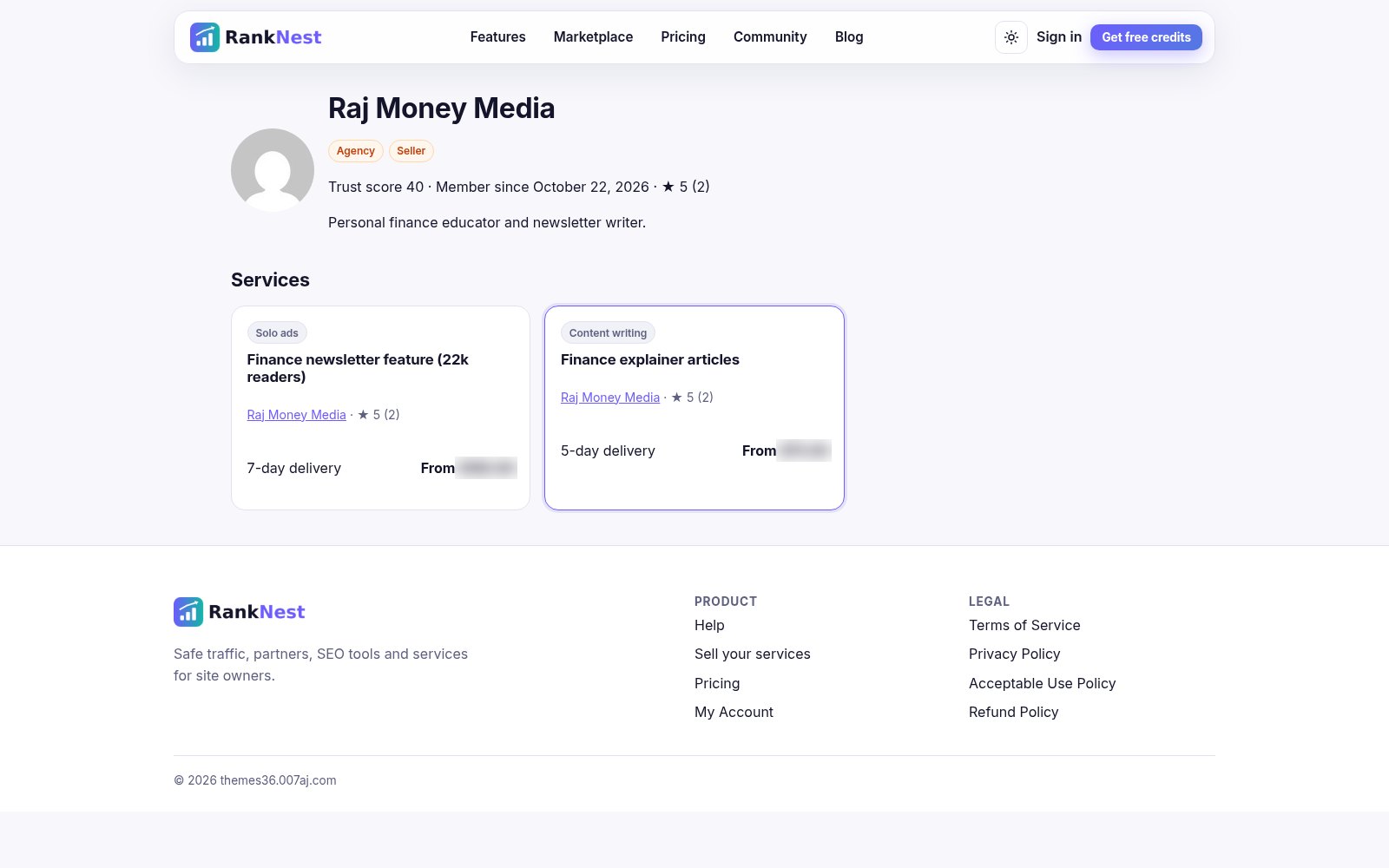Click the Trust score 40 text

point(376,187)
